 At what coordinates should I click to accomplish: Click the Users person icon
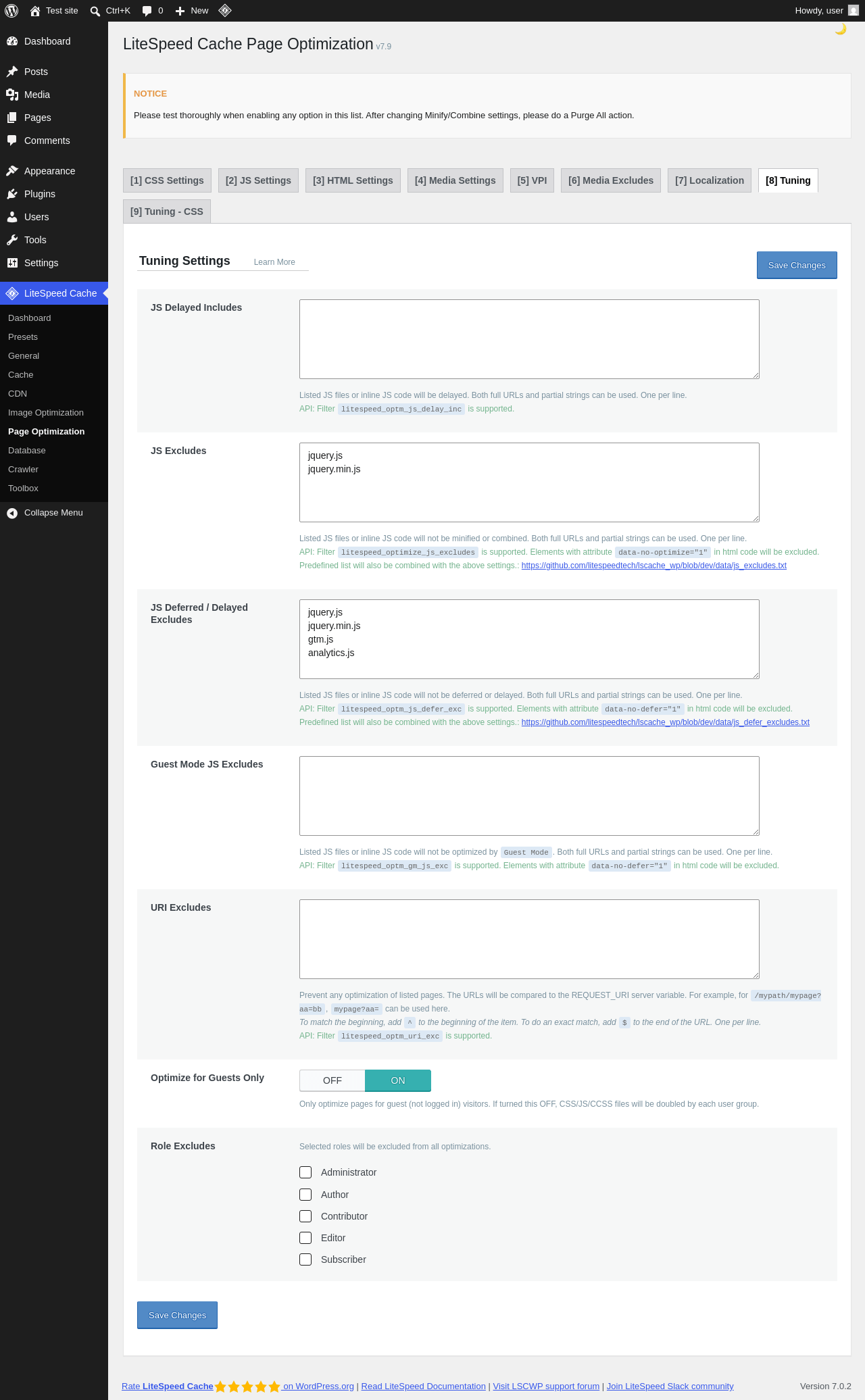[12, 217]
